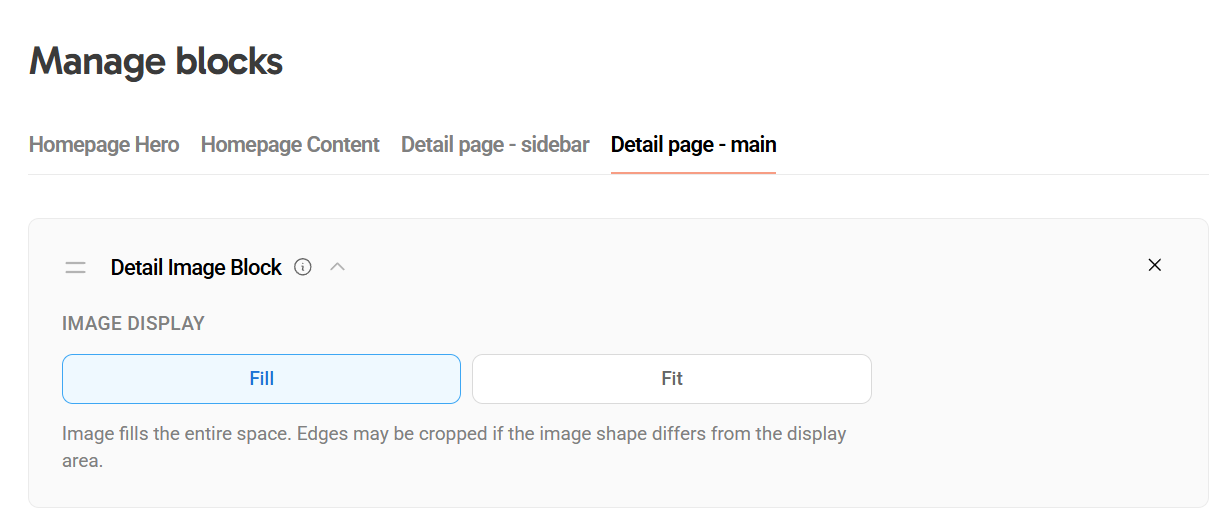Click empty header space left of X
This screenshot has height=532, width=1230.
[750, 267]
